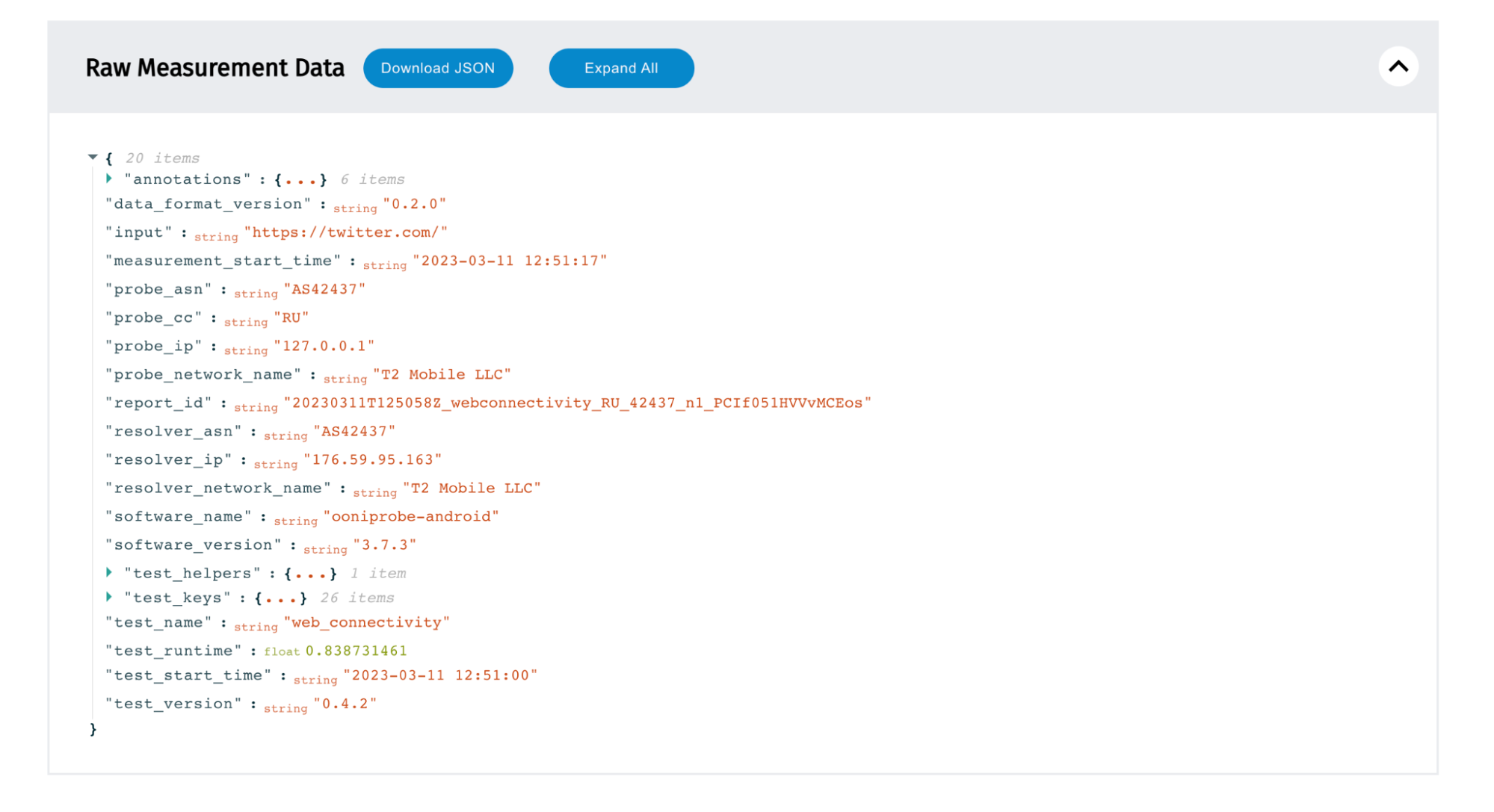The image size is (1494, 812).
Task: Click the Download JSON button
Action: tap(438, 68)
